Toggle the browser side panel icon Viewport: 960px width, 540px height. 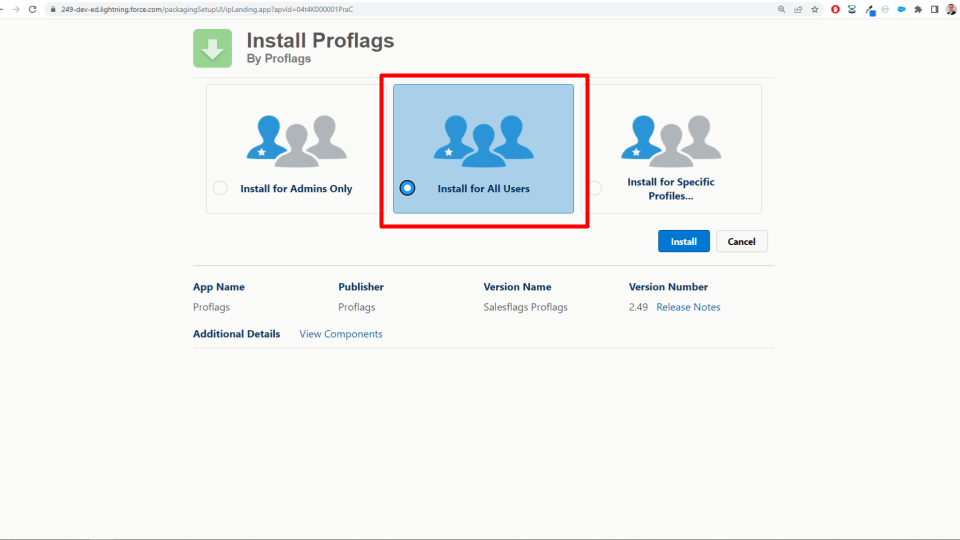(x=934, y=9)
